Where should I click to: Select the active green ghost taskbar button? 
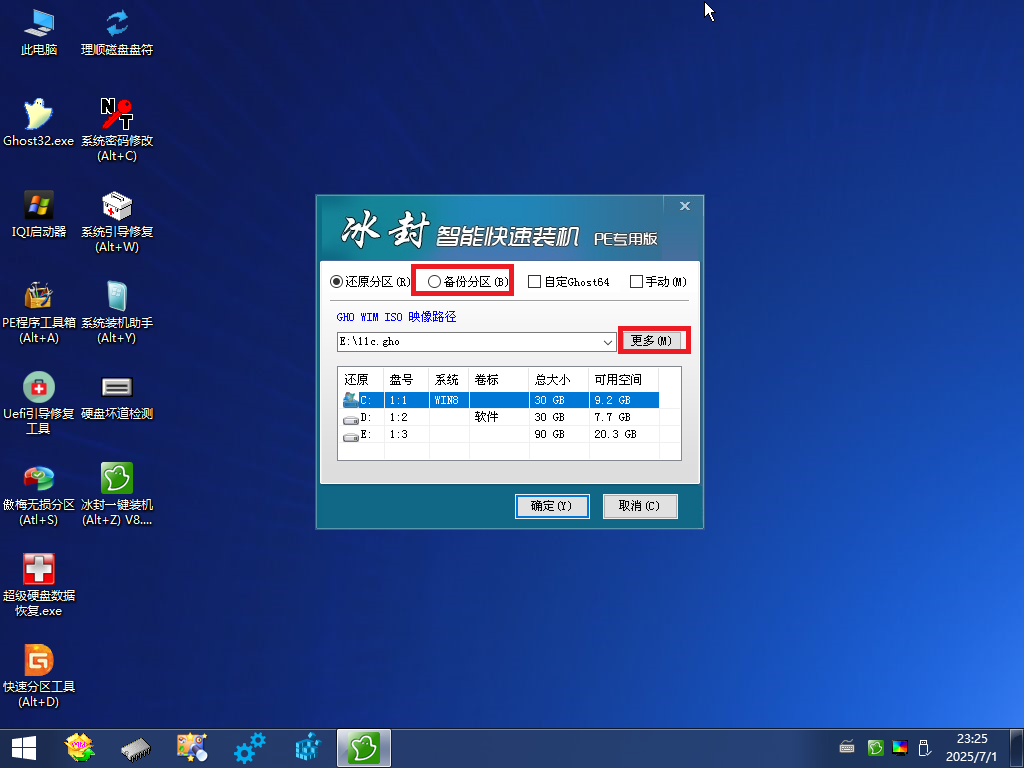pyautogui.click(x=364, y=748)
